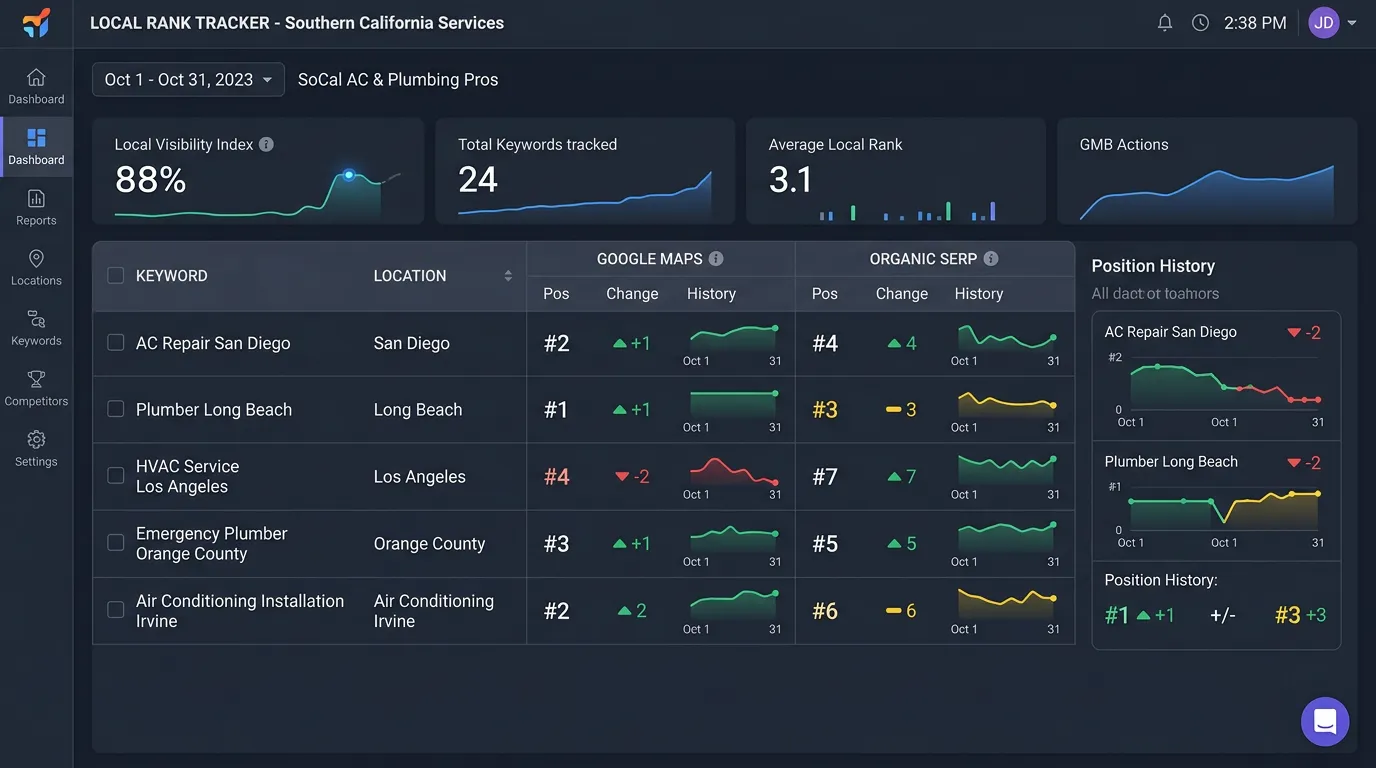Click the red "-2" Google Maps change for HVAC Service
Viewport: 1376px width, 768px height.
(632, 477)
